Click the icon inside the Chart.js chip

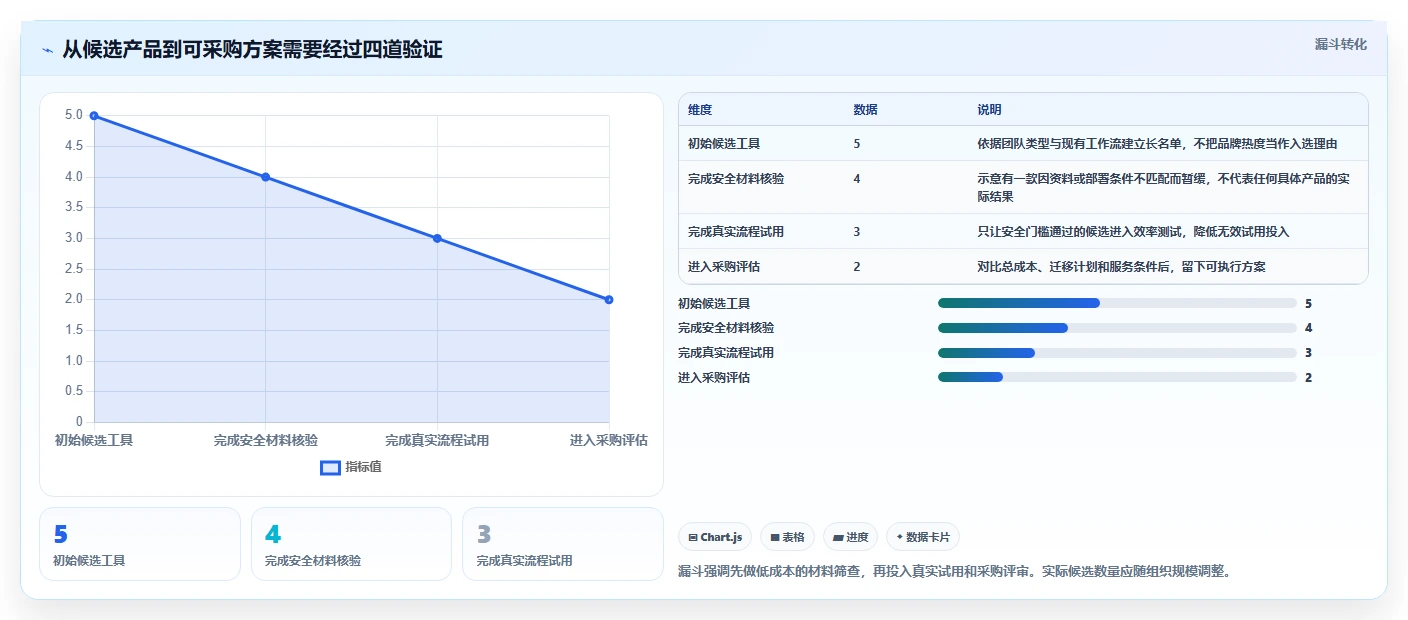[693, 538]
